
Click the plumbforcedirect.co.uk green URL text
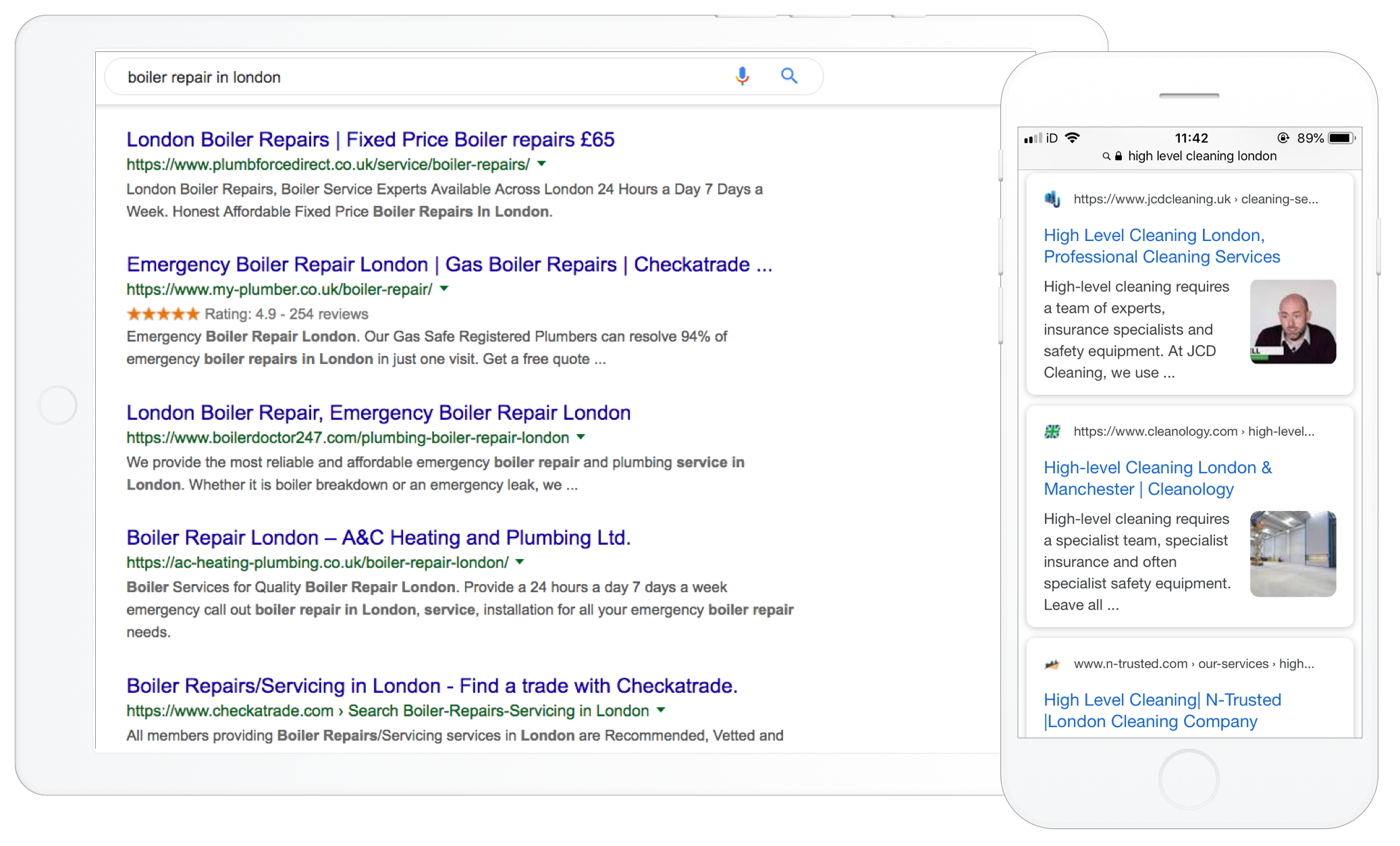pyautogui.click(x=328, y=165)
